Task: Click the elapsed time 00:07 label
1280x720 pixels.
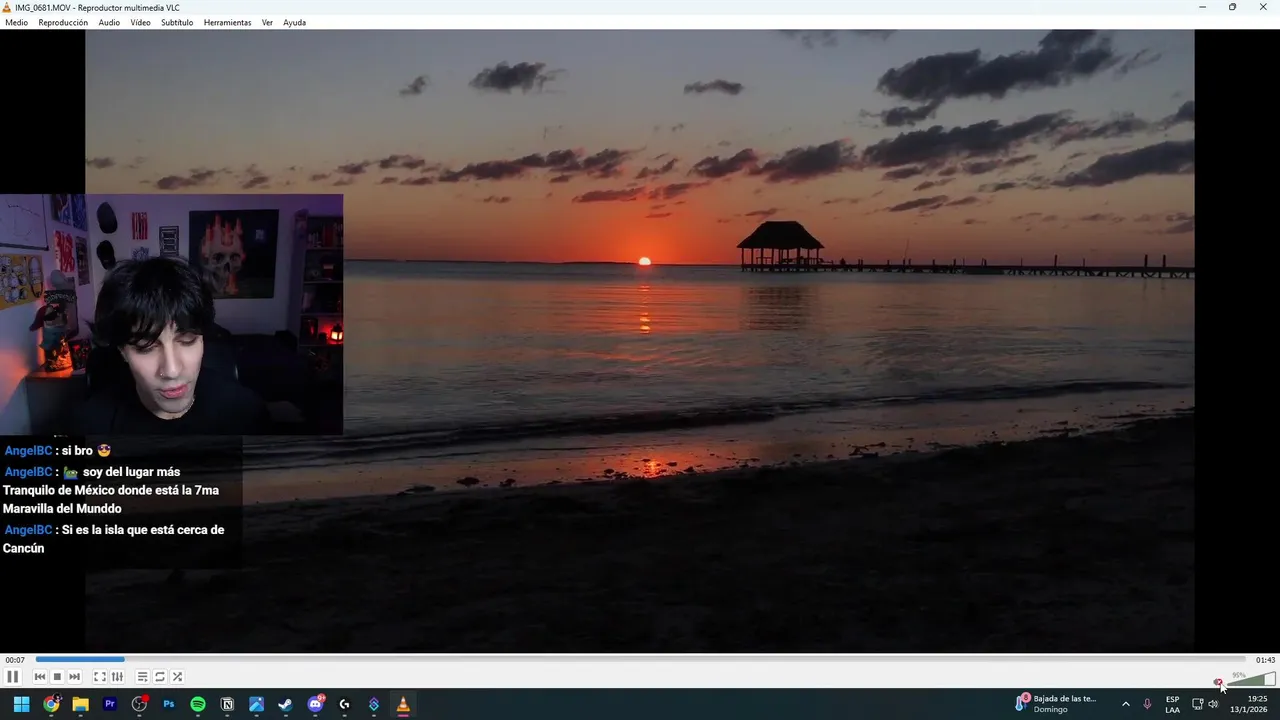Action: pos(15,660)
